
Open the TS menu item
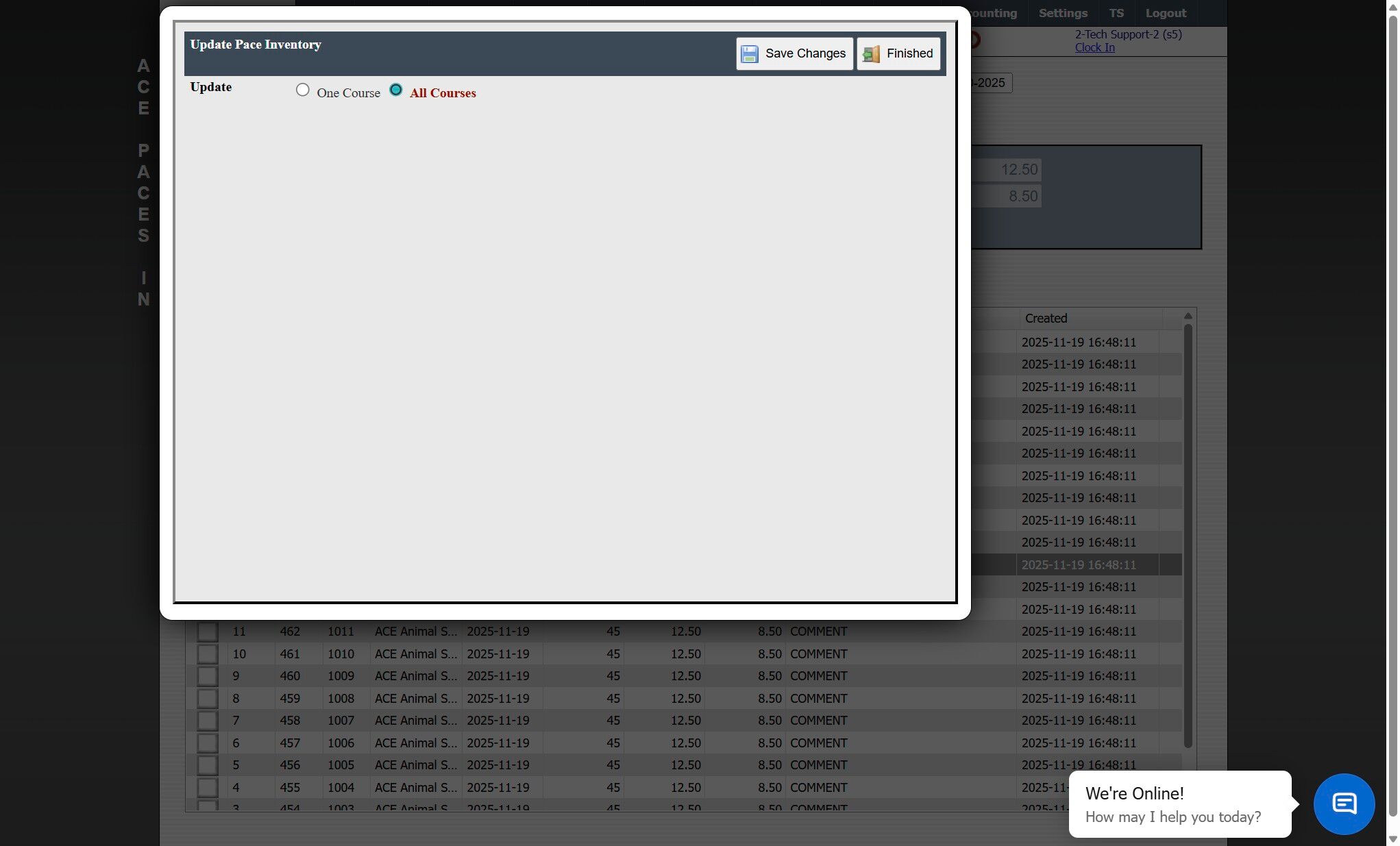pyautogui.click(x=1116, y=13)
